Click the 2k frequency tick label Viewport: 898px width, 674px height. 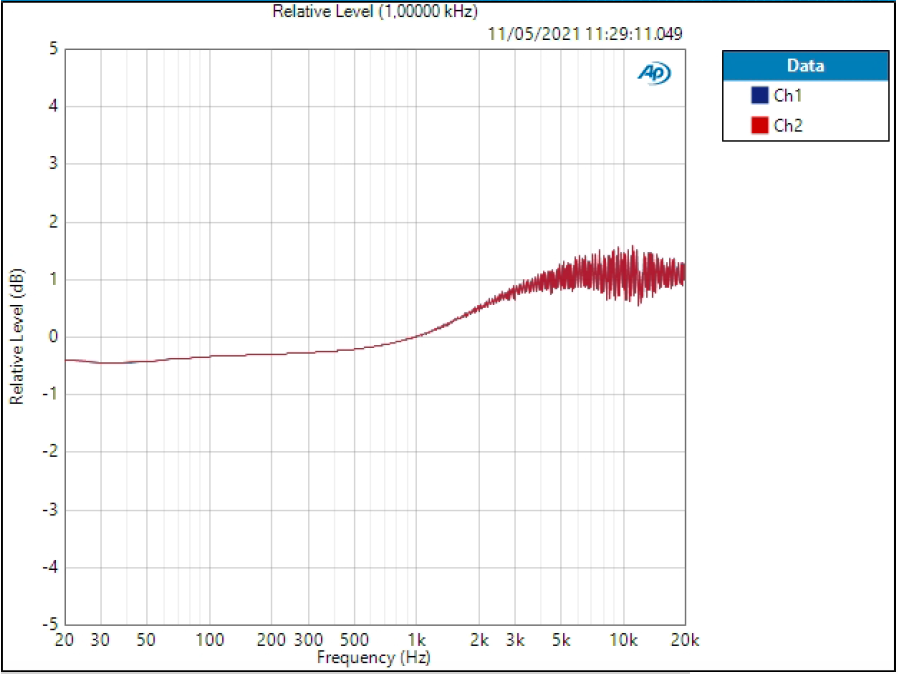click(x=479, y=639)
